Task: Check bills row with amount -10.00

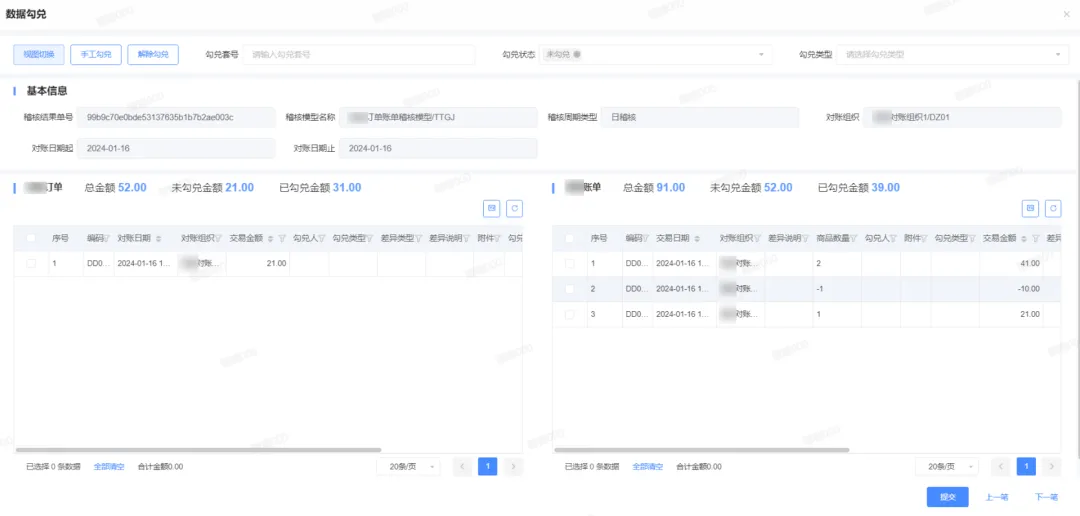Action: pyautogui.click(x=570, y=289)
